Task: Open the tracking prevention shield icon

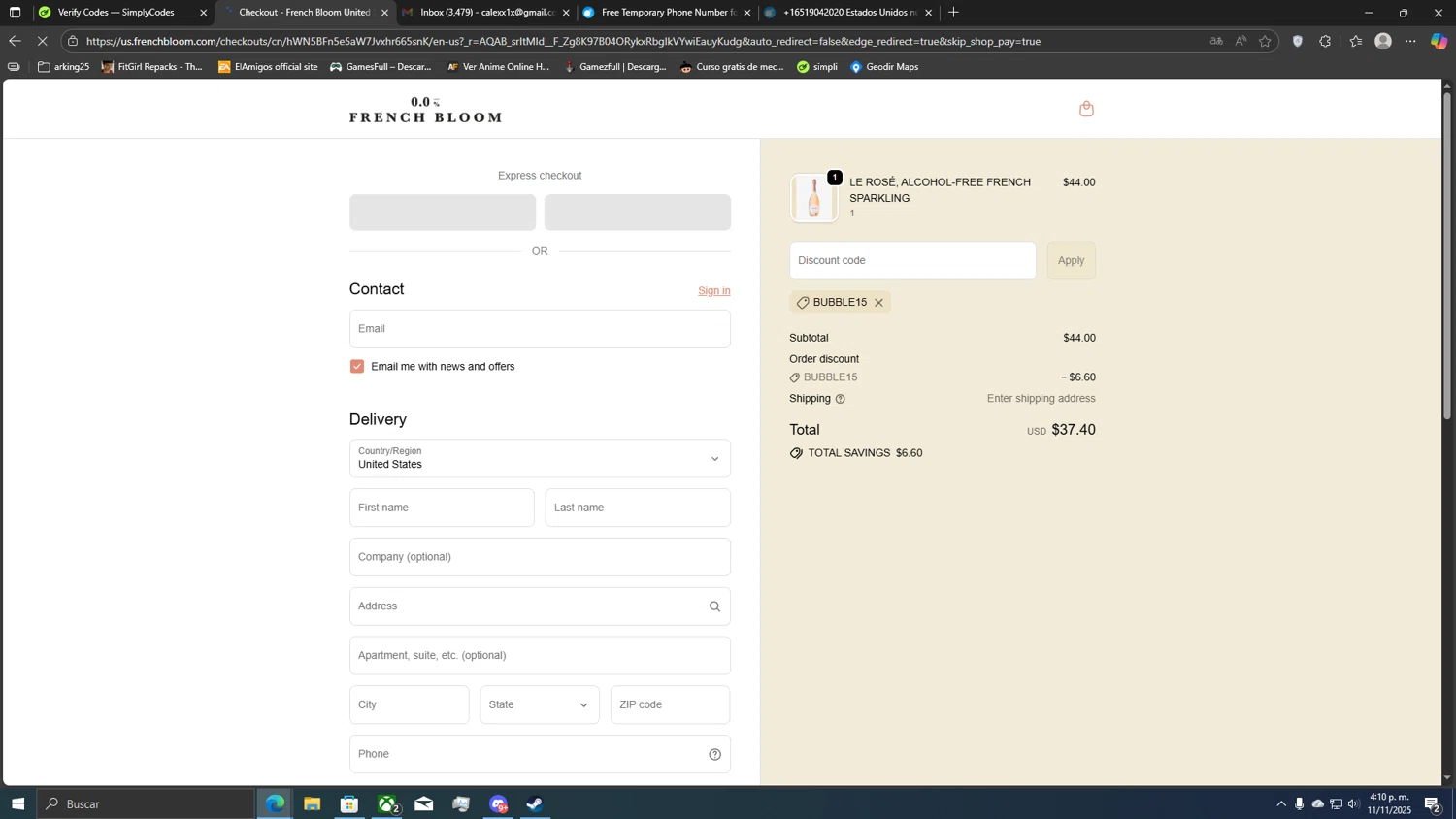Action: click(x=1298, y=41)
